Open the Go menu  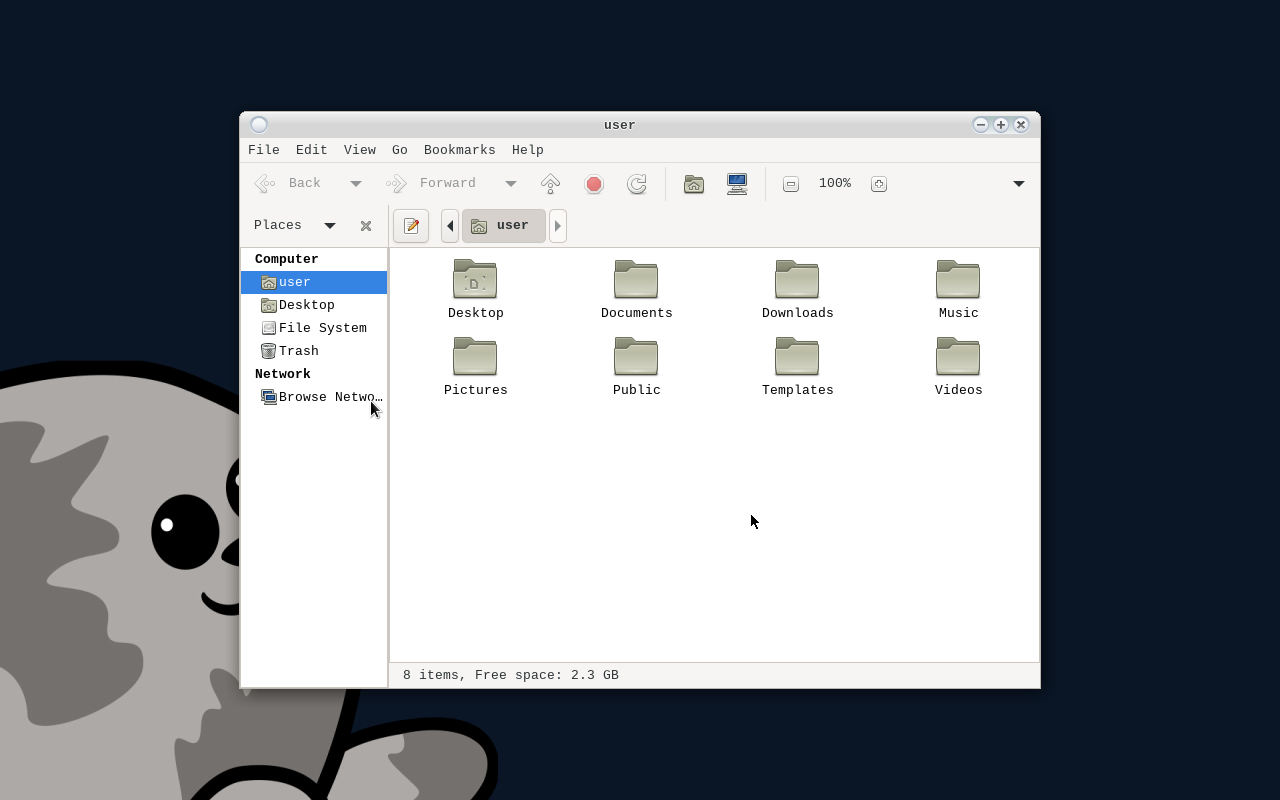coord(400,150)
